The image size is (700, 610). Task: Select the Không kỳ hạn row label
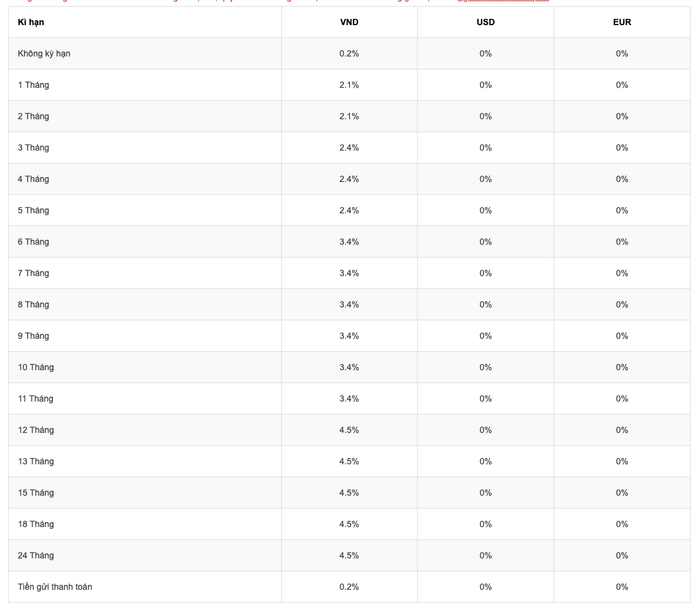pyautogui.click(x=44, y=54)
